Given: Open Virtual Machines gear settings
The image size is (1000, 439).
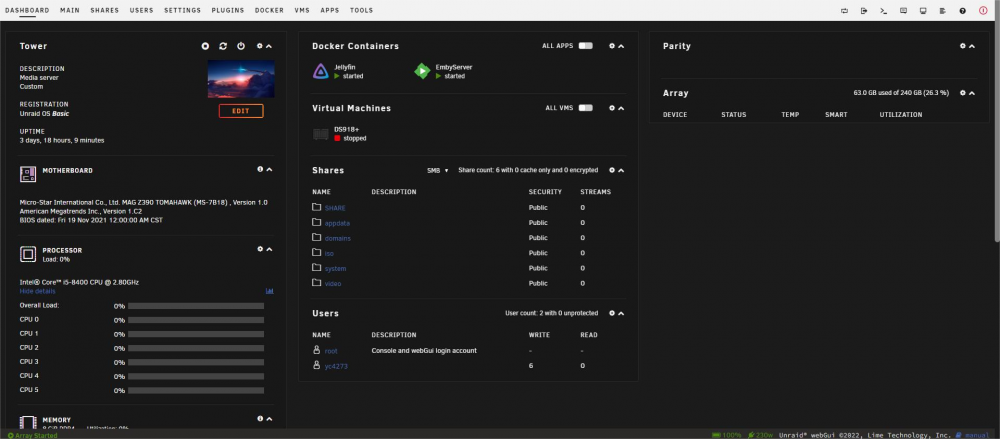Looking at the screenshot, I should [x=612, y=108].
